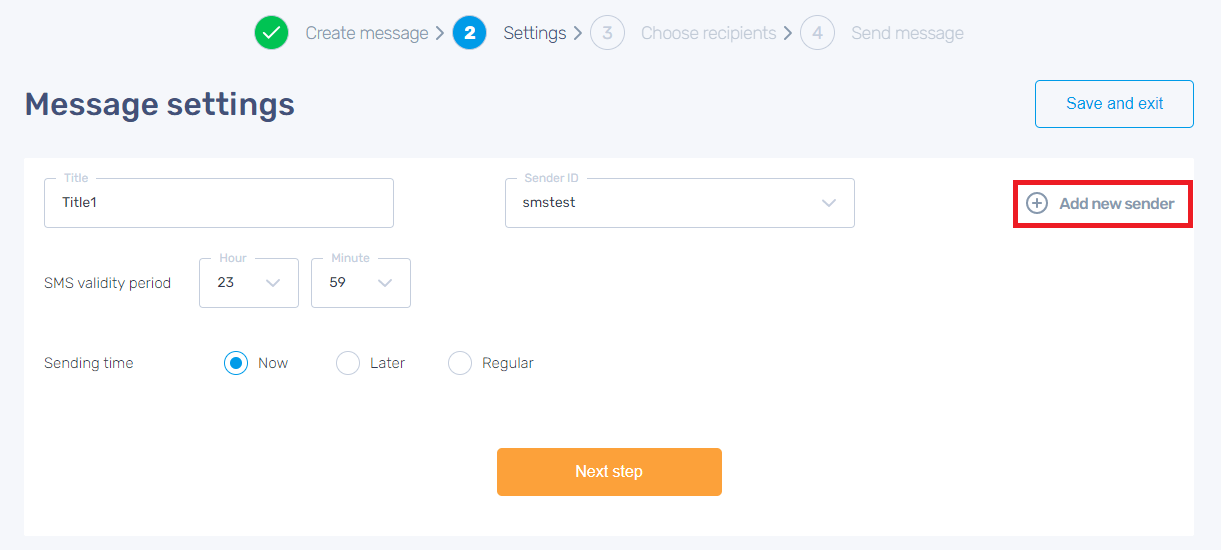Select the Regular sending time option
1221x550 pixels.
click(460, 363)
